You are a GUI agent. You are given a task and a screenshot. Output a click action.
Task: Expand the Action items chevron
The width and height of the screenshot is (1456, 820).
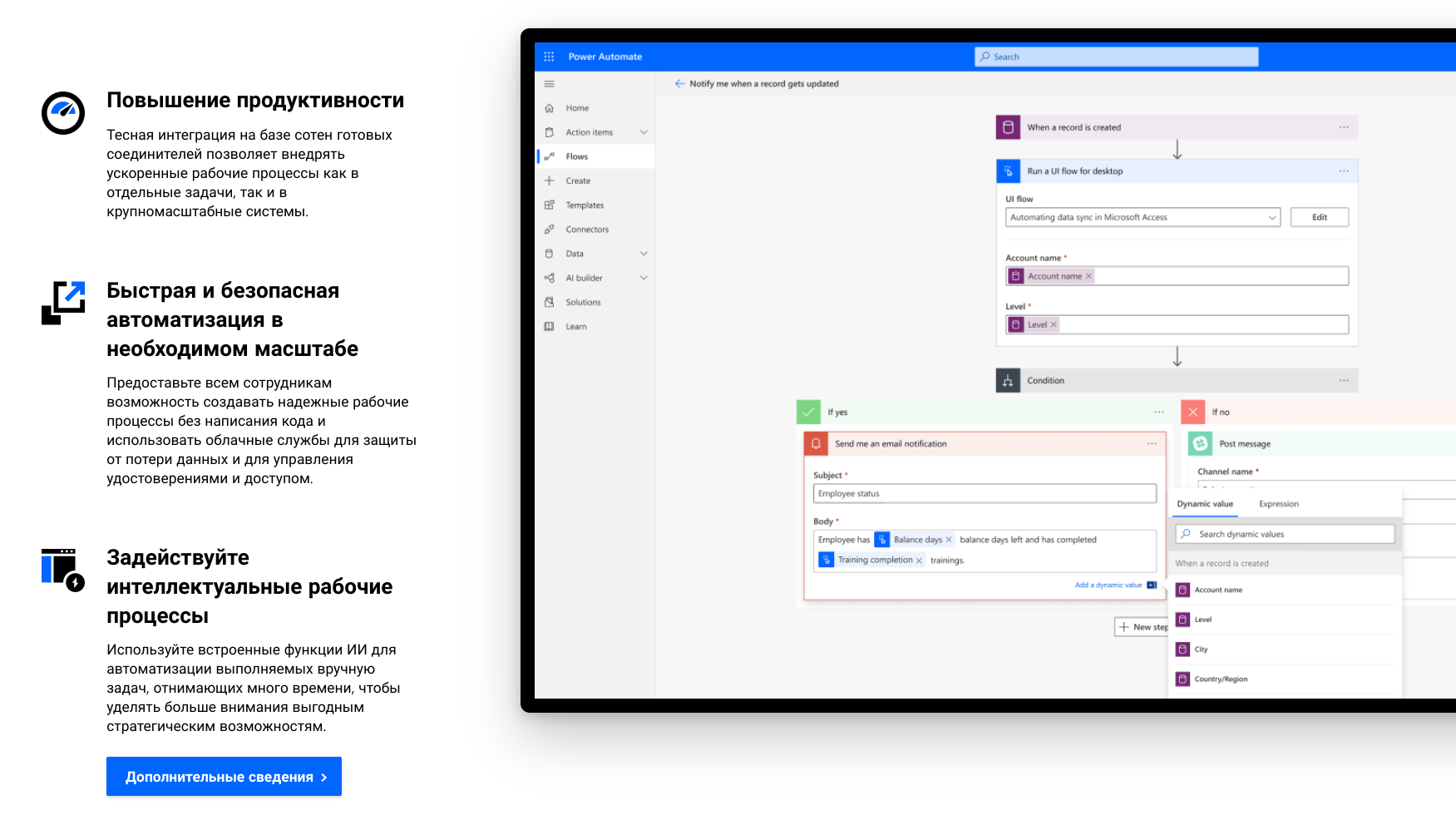[644, 132]
